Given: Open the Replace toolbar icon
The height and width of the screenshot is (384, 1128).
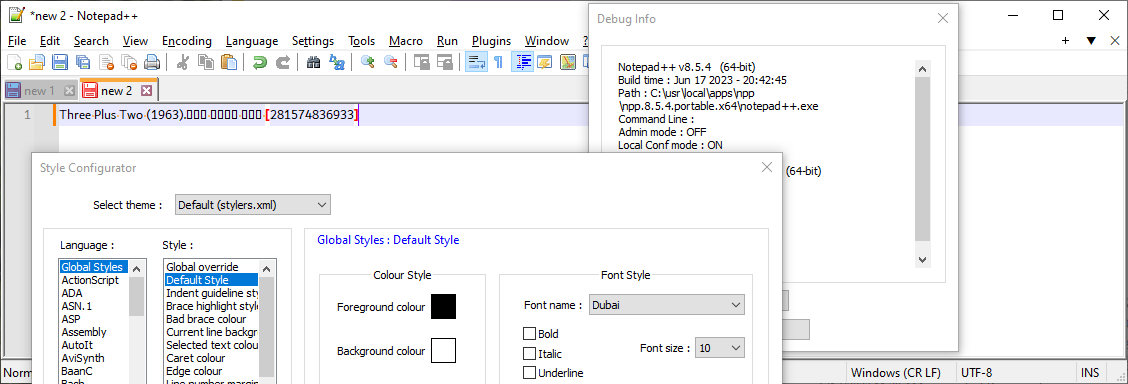Looking at the screenshot, I should coord(336,63).
